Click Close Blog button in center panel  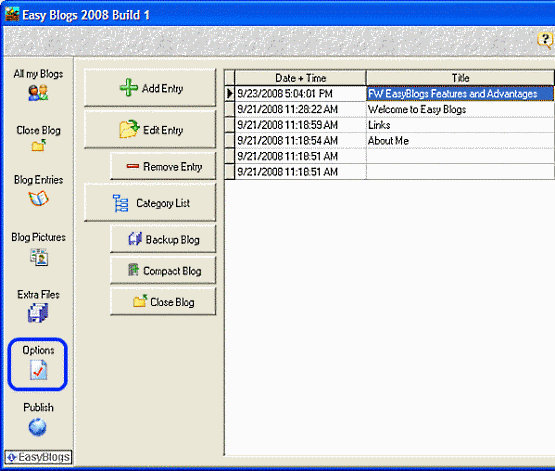[x=163, y=302]
